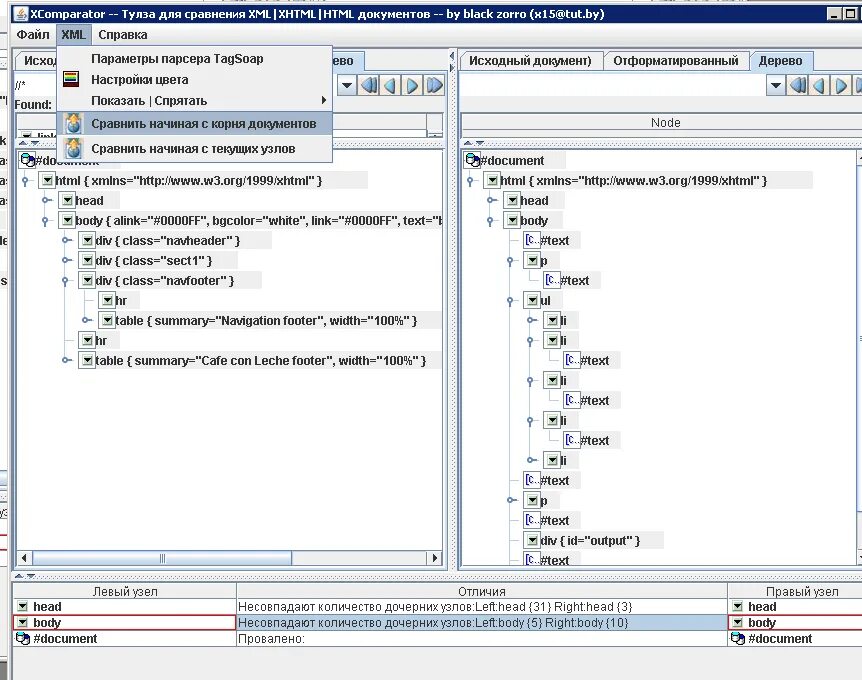The image size is (862, 680).
Task: Collapse ul node in right tree
Action: coord(510,301)
